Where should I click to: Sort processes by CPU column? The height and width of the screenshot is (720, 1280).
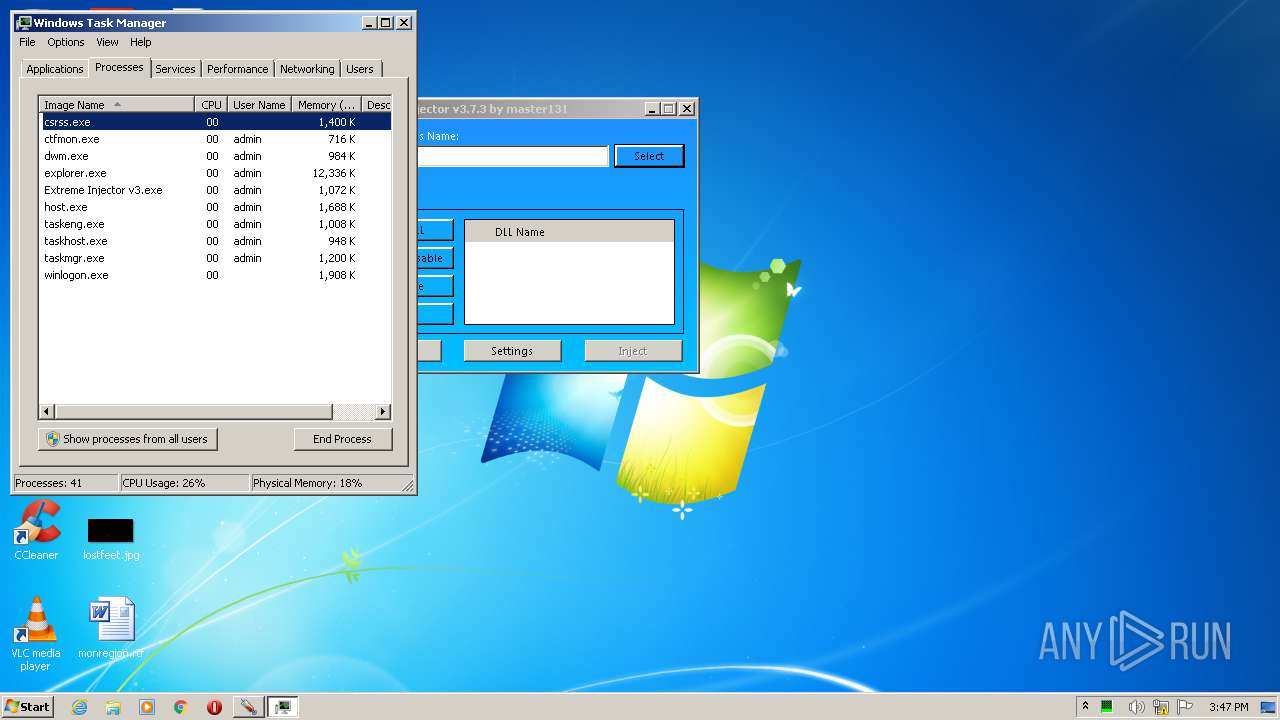[211, 105]
